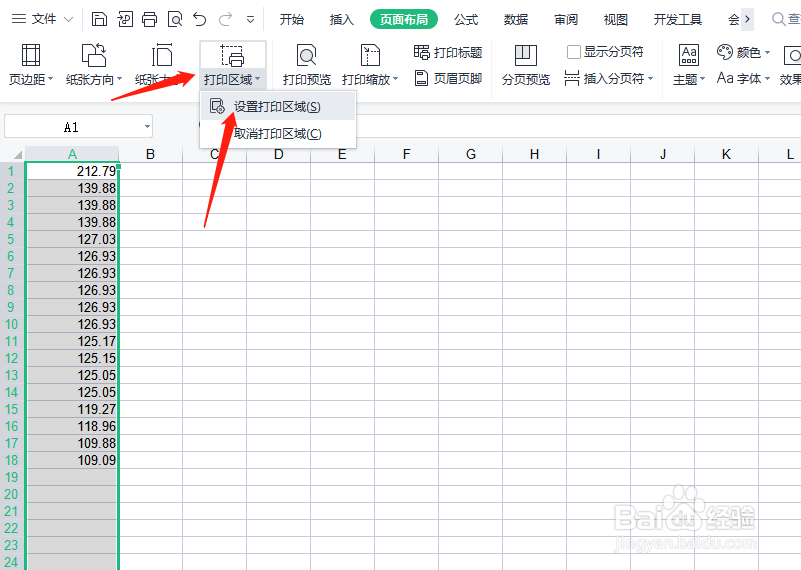Expand the 页边距 dropdown arrow
Viewport: 801px width, 570px height.
[x=51, y=79]
